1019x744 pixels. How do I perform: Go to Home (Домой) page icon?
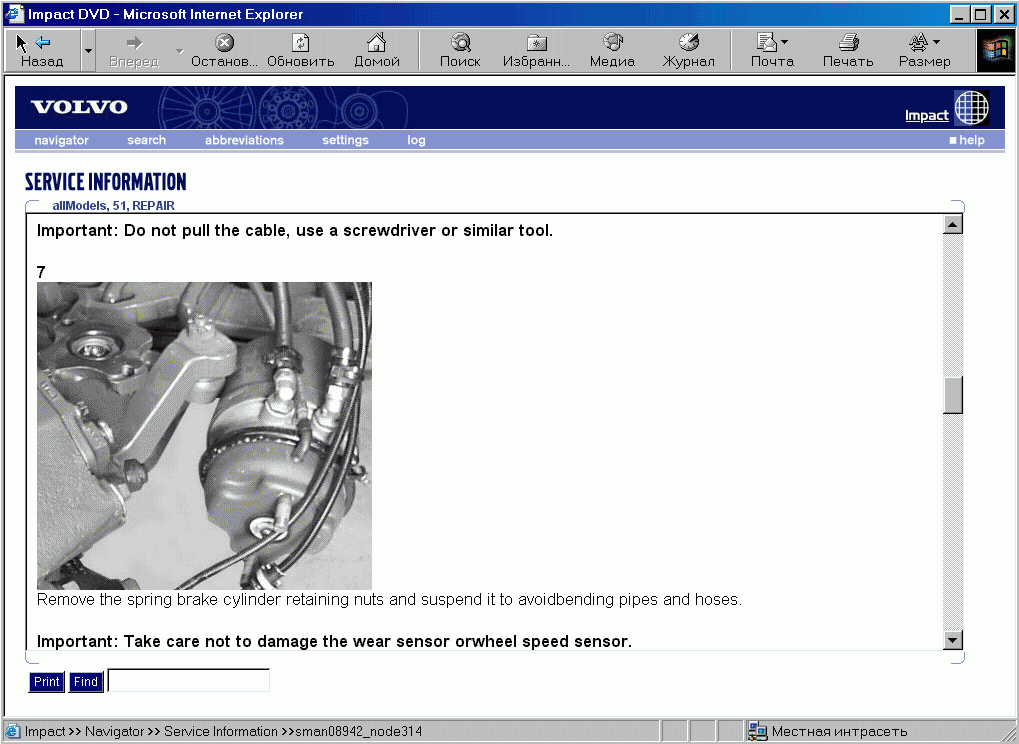coord(376,43)
